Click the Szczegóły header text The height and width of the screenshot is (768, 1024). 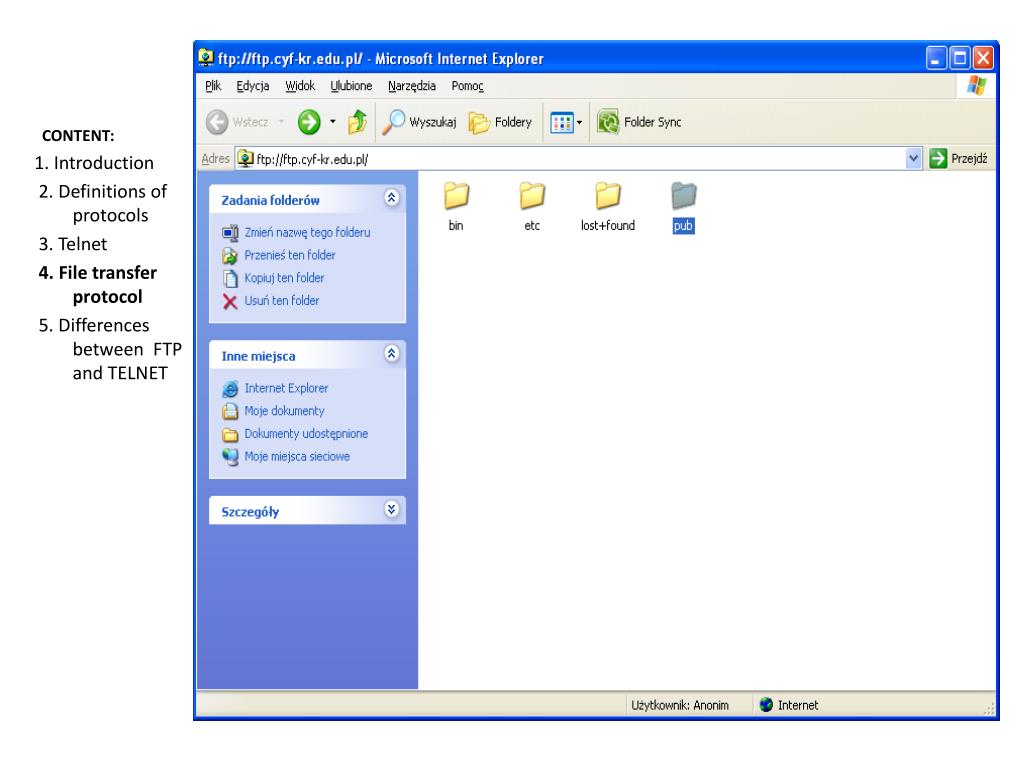tap(250, 512)
